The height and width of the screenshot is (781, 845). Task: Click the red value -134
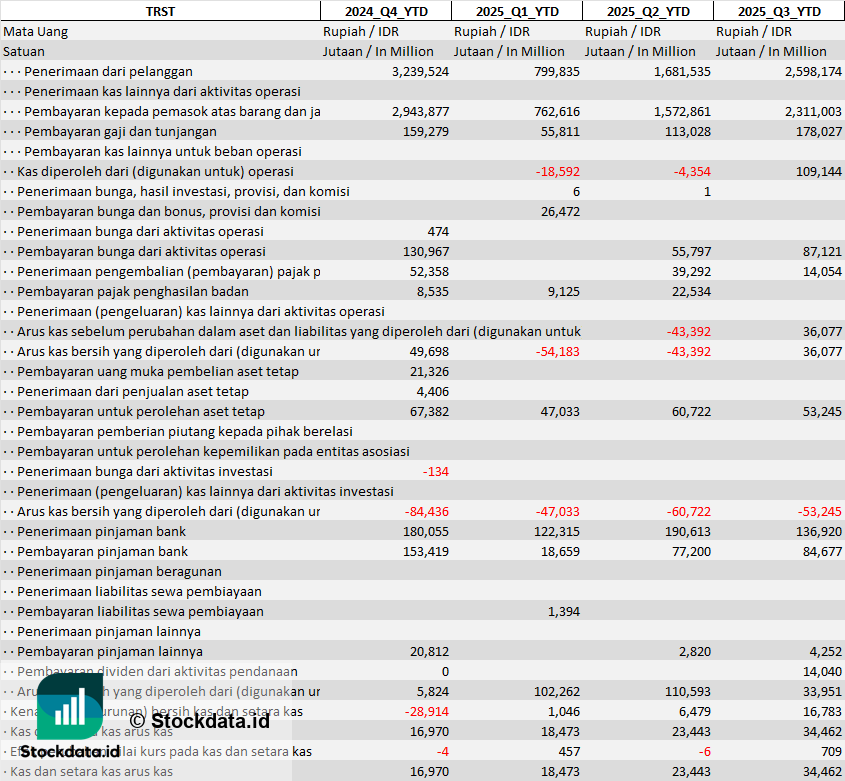pyautogui.click(x=436, y=472)
